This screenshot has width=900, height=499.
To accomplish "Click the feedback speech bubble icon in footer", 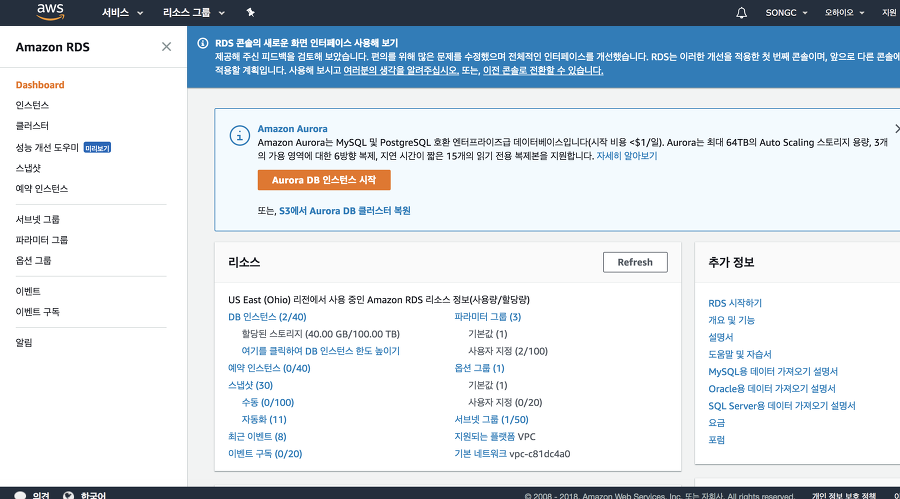I will 20,495.
